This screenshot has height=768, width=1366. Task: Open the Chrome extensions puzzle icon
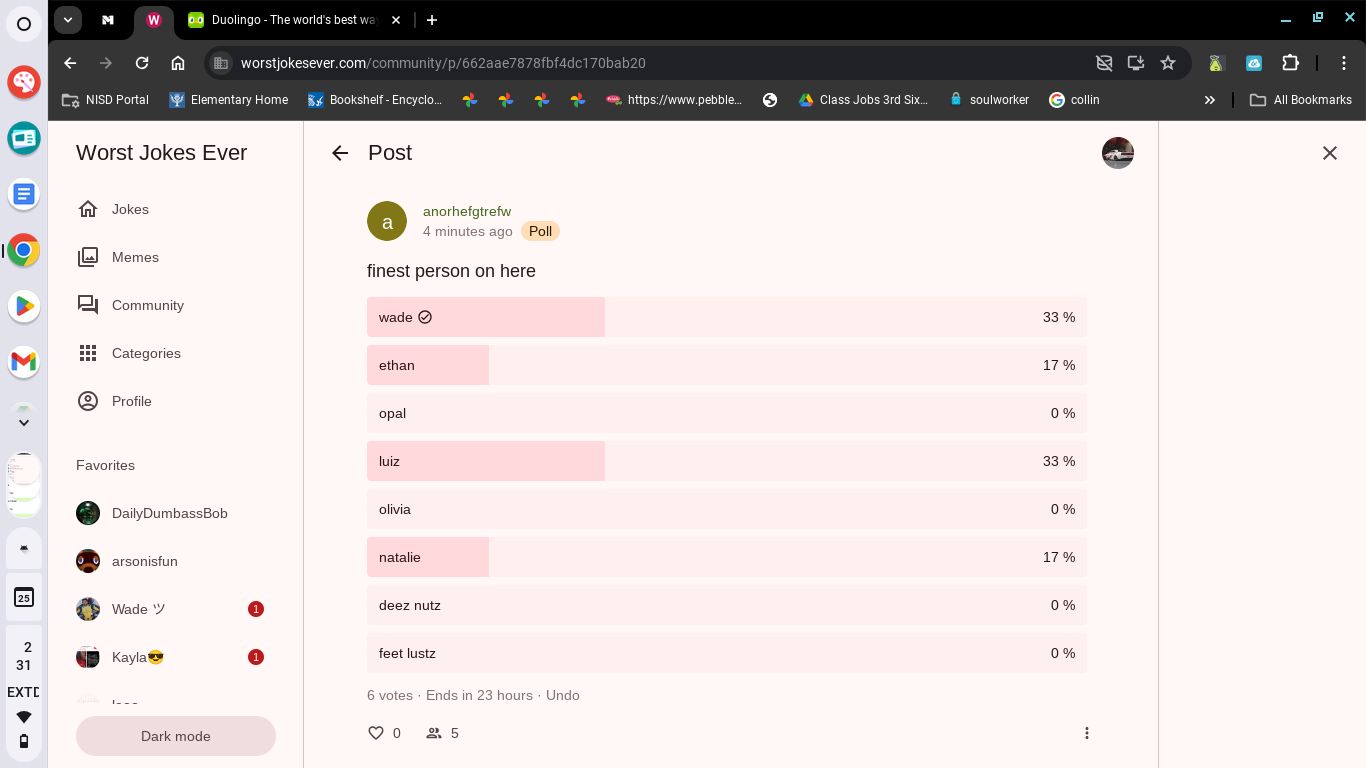point(1290,63)
